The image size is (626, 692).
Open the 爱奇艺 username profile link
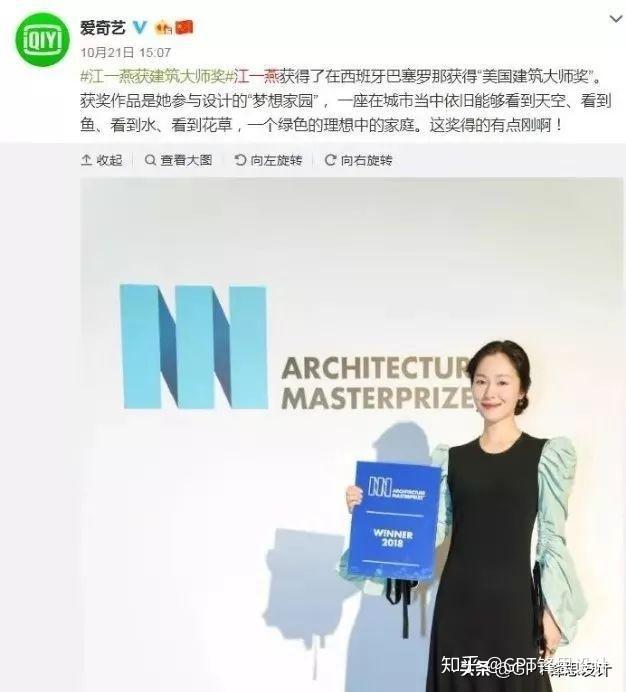tap(102, 28)
